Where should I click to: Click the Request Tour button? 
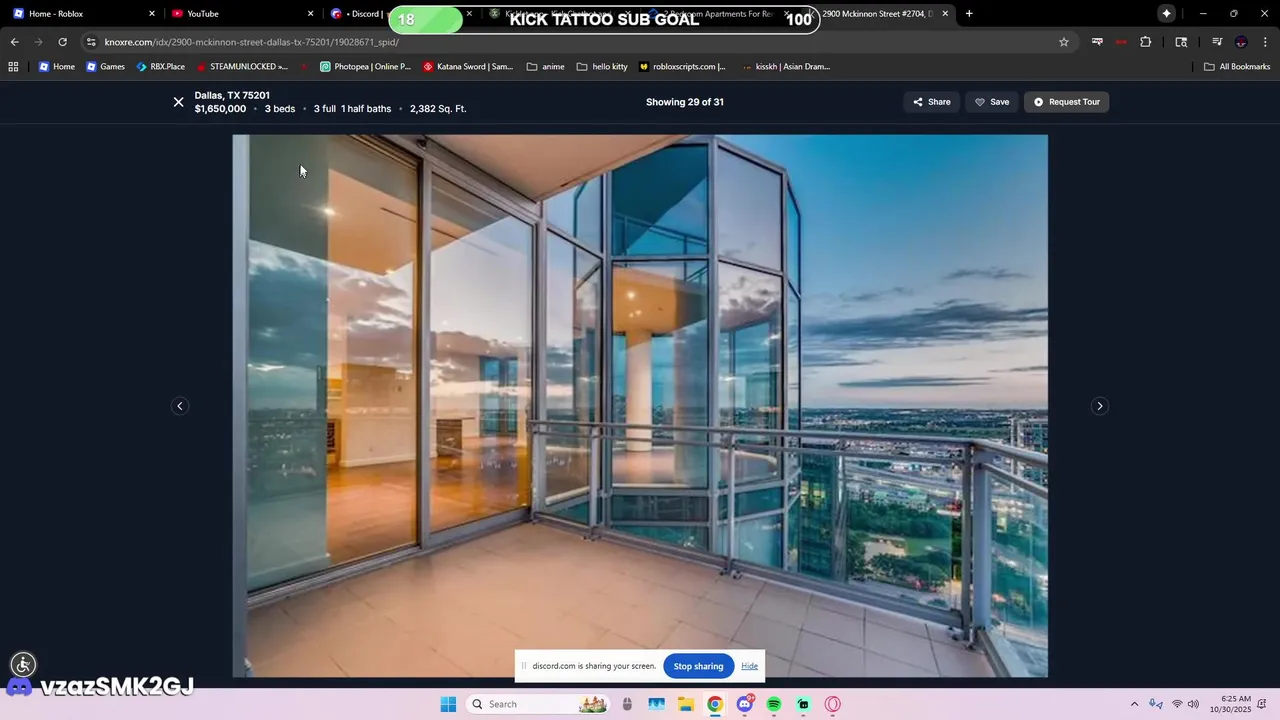click(x=1066, y=102)
